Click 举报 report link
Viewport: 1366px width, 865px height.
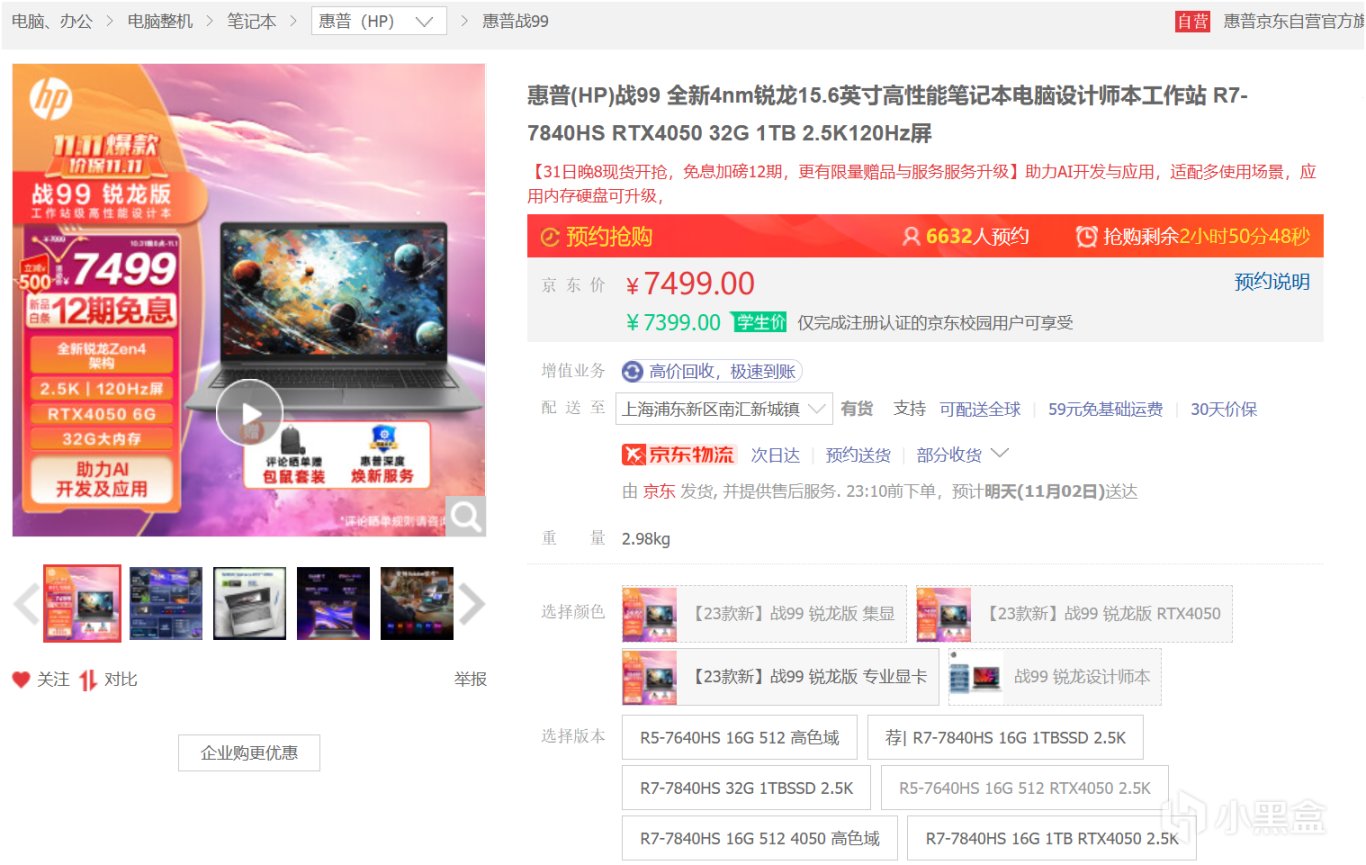coord(470,680)
